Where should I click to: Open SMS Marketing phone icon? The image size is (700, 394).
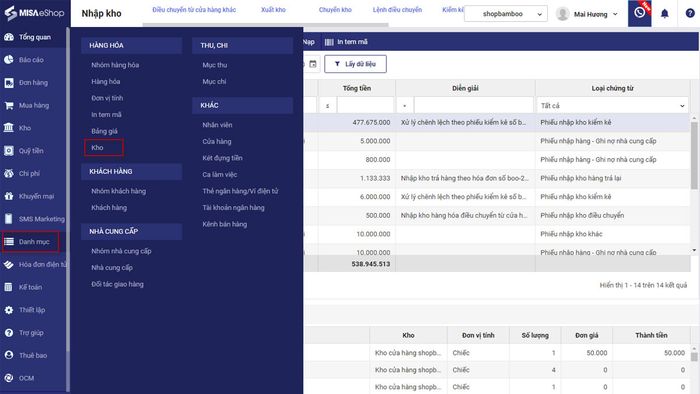pyautogui.click(x=8, y=219)
